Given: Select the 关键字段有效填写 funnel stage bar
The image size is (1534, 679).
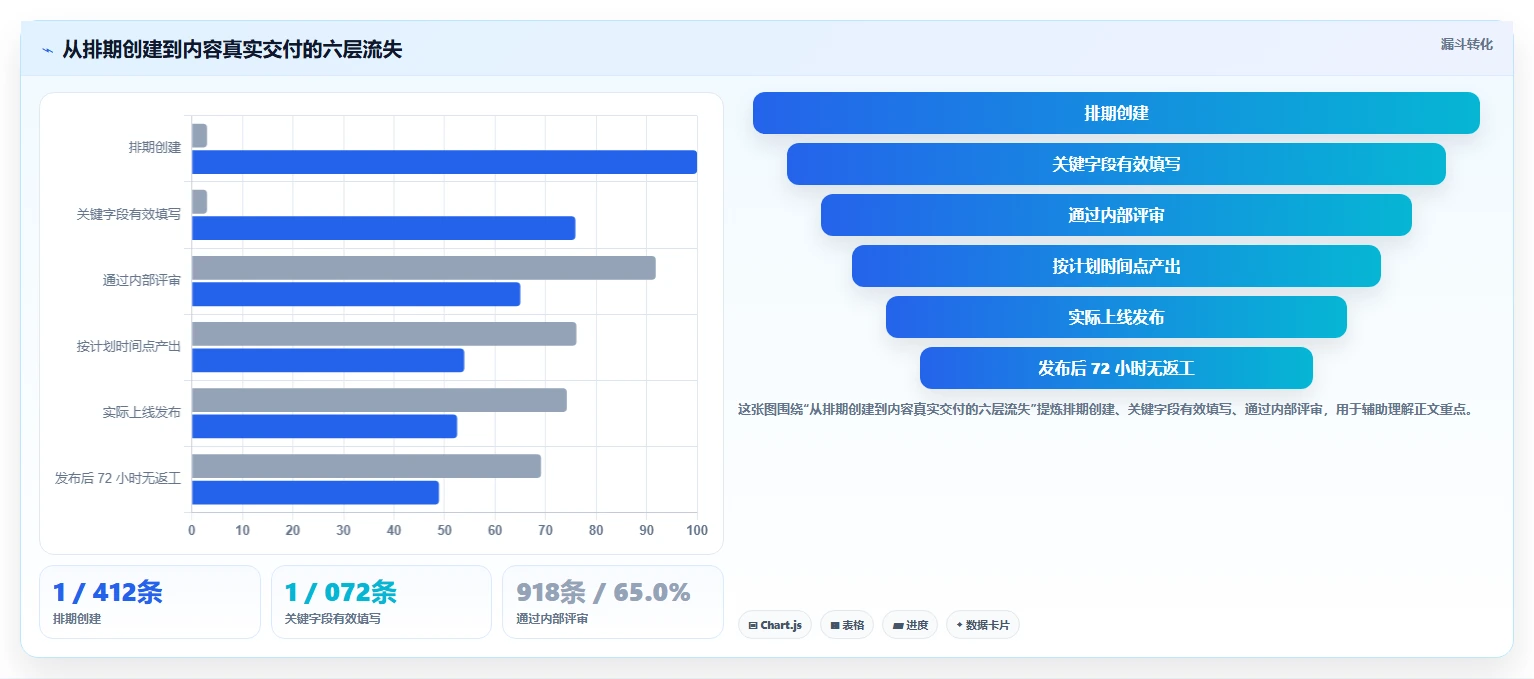Looking at the screenshot, I should tap(1116, 164).
